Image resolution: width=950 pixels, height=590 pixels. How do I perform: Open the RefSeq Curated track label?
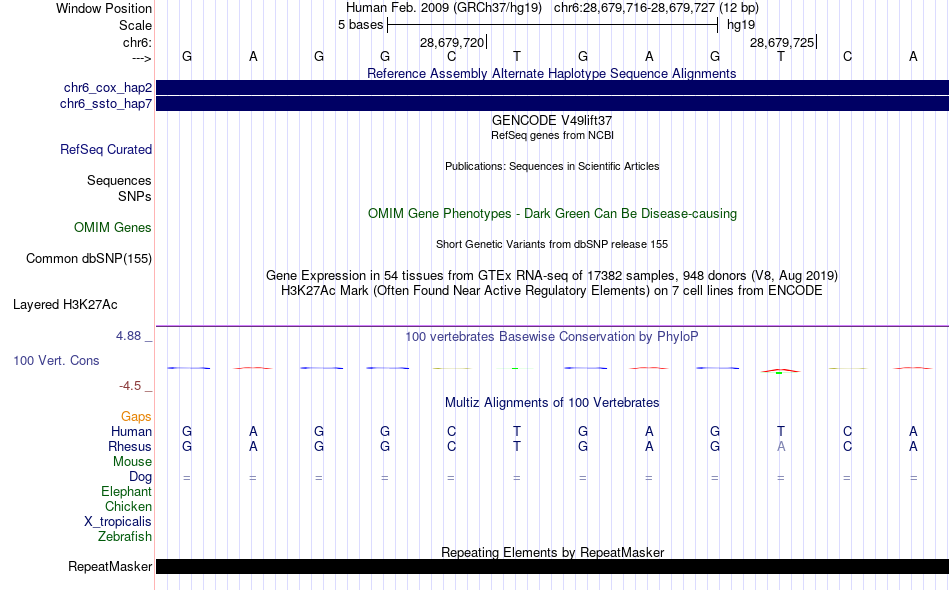click(105, 149)
